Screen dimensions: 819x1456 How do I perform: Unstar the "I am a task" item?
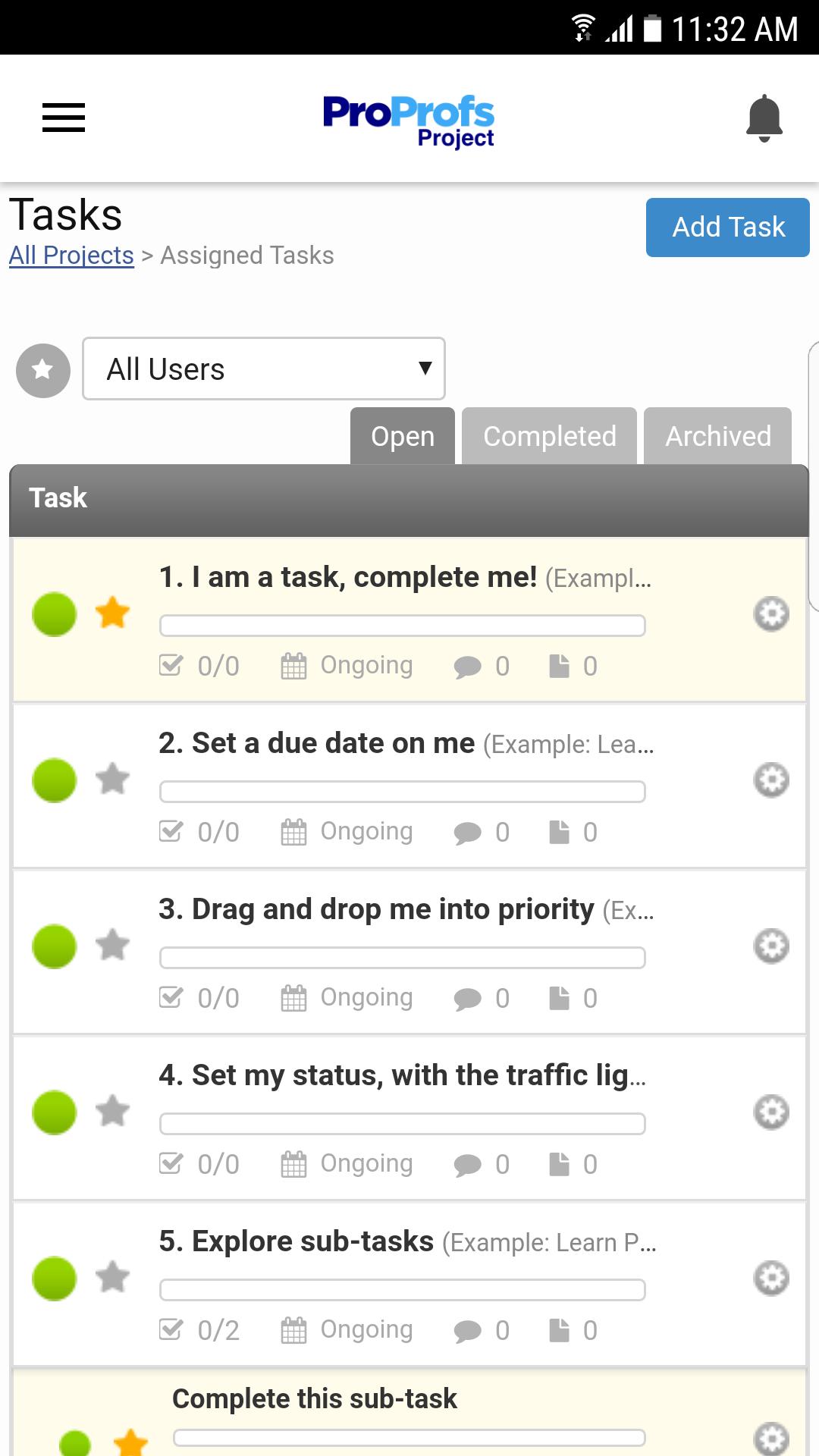pyautogui.click(x=113, y=613)
